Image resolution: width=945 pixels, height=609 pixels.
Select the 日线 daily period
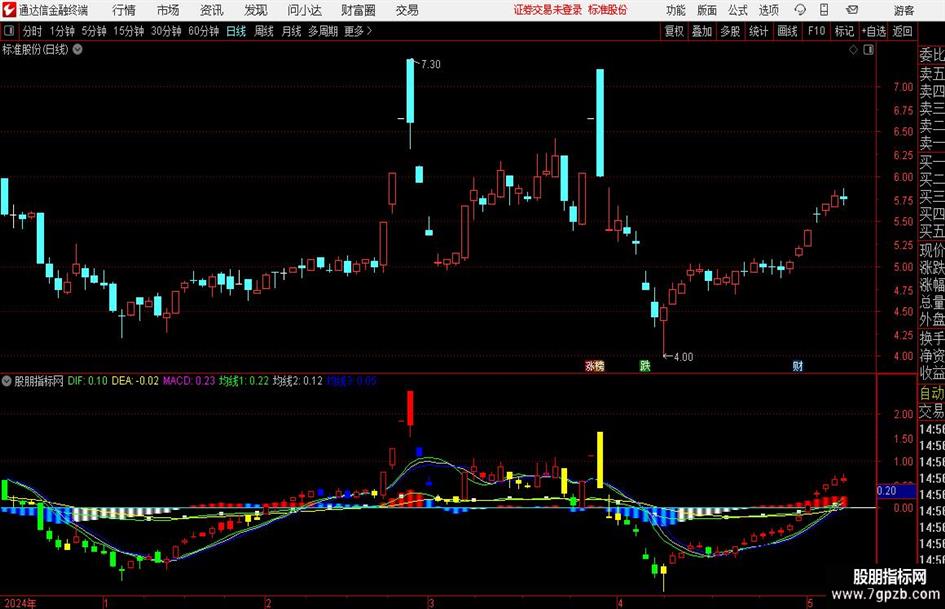(x=236, y=31)
